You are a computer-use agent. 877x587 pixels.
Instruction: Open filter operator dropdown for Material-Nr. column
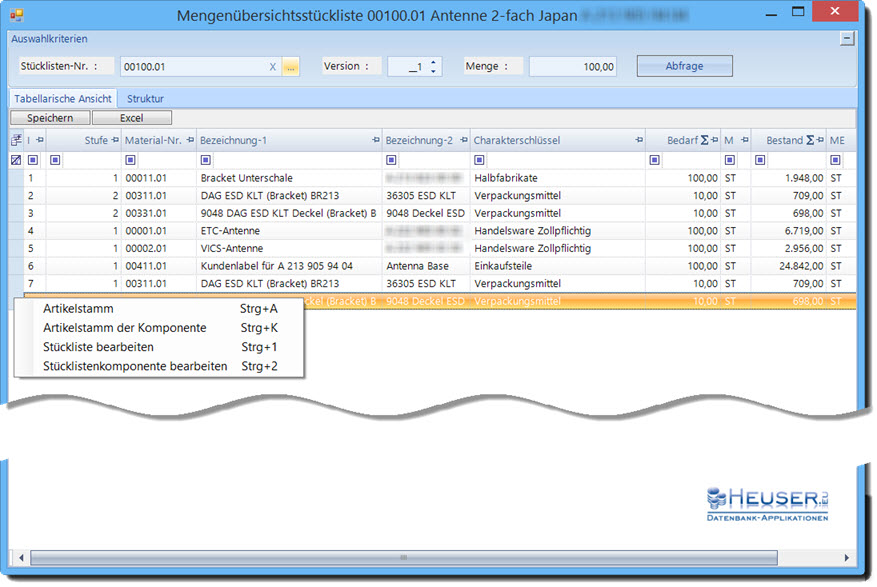pos(131,160)
